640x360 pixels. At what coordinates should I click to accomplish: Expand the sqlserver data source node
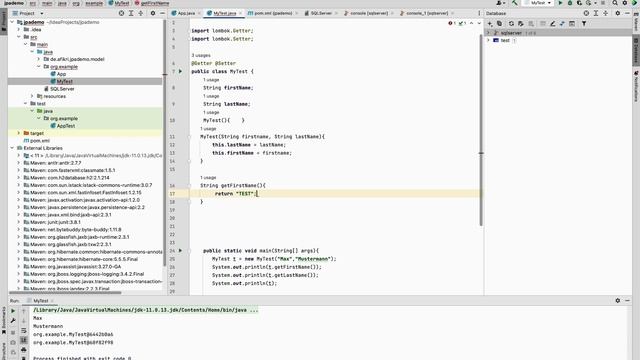488,33
